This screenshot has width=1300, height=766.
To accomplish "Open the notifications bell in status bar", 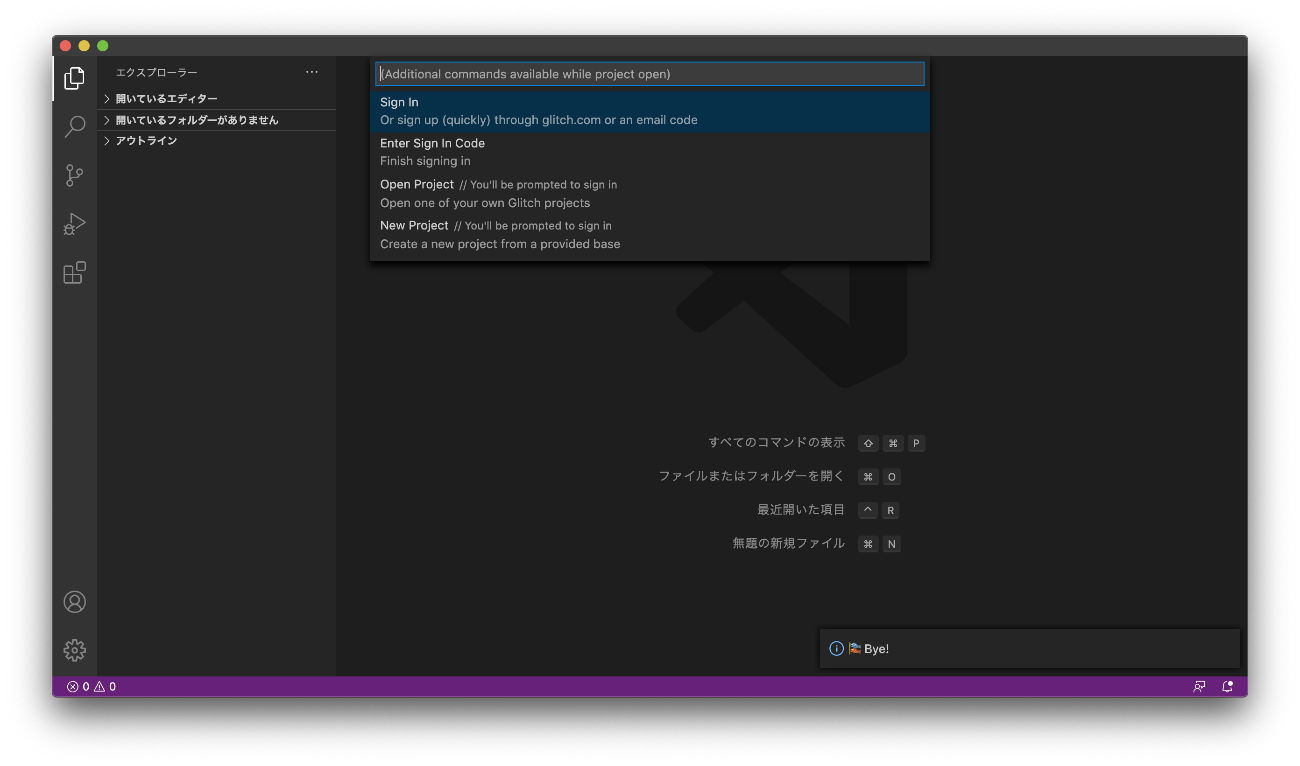I will point(1228,687).
